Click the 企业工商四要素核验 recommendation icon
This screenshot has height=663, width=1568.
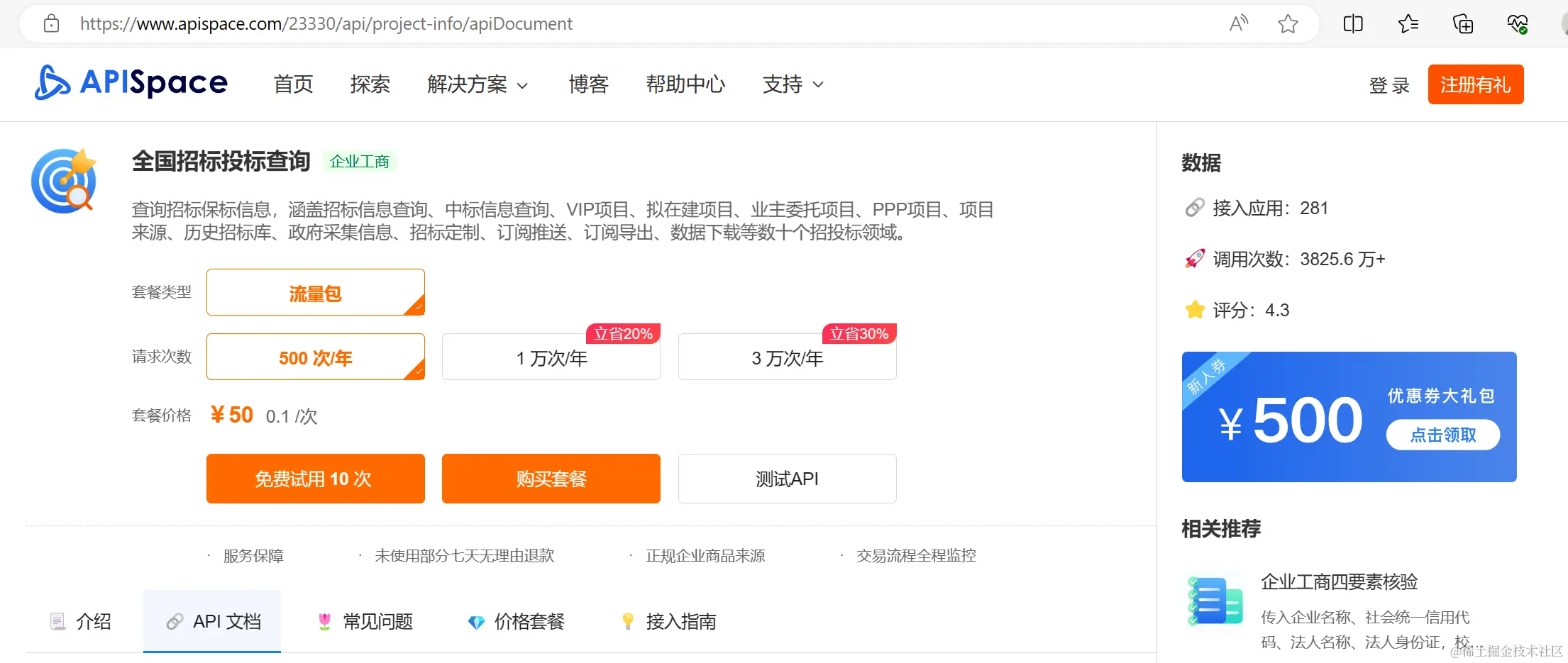click(x=1215, y=601)
